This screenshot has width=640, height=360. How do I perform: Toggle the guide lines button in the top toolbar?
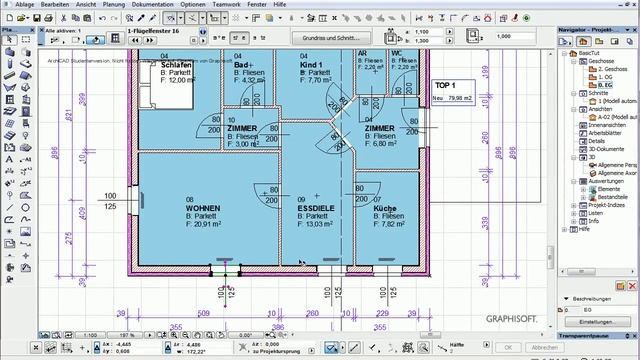pyautogui.click(x=170, y=18)
